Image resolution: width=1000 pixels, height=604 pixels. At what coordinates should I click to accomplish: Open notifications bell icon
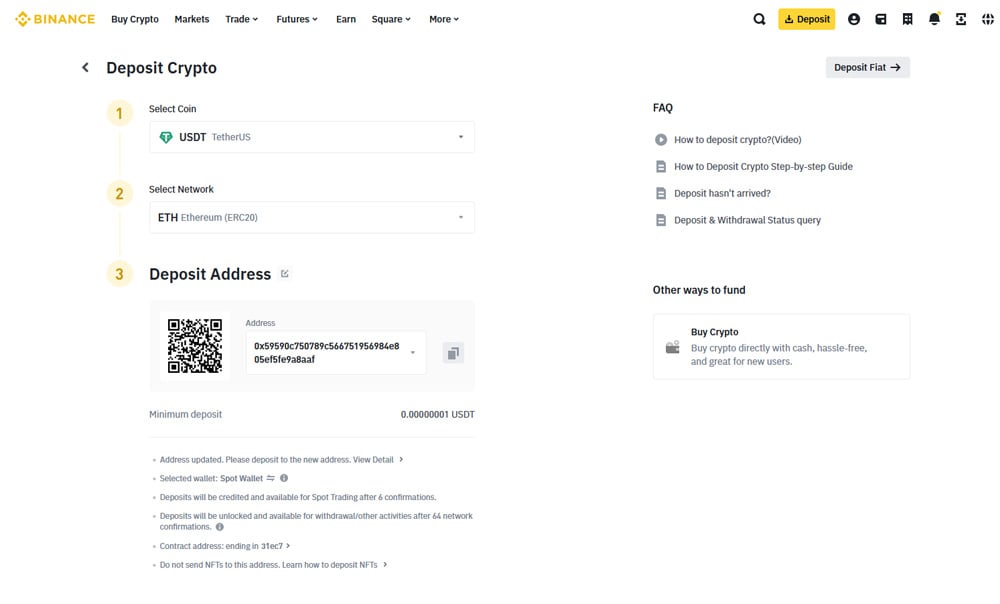coord(934,19)
